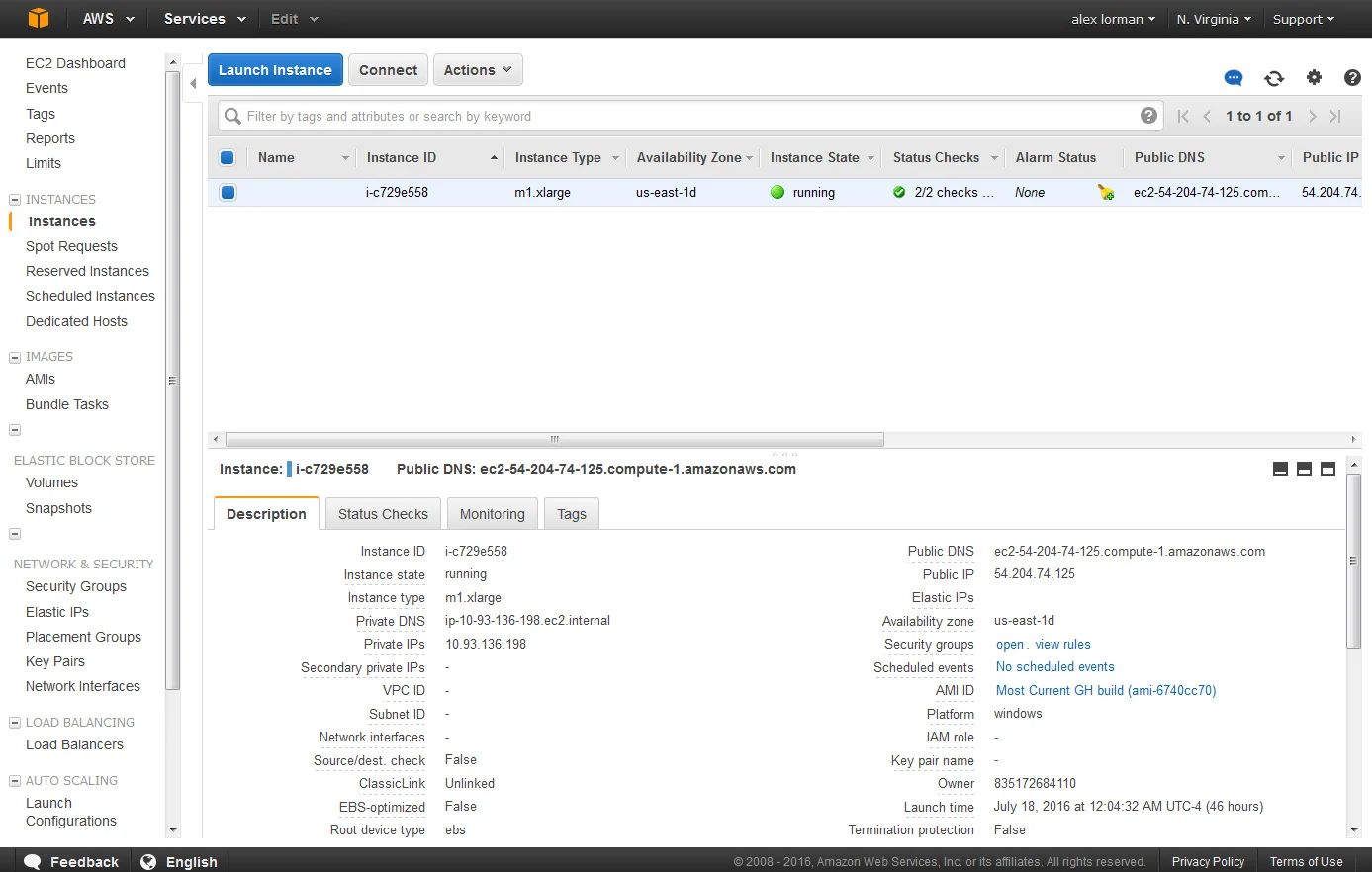
Task: Go to next page of results
Action: [1313, 116]
